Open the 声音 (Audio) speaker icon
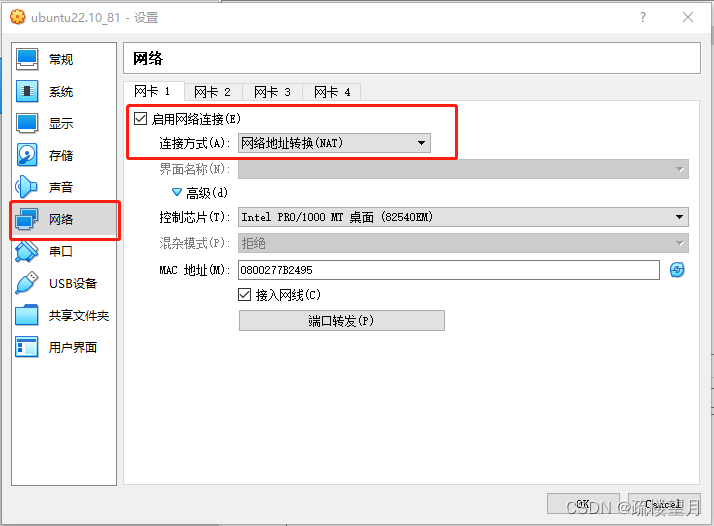 (26, 187)
